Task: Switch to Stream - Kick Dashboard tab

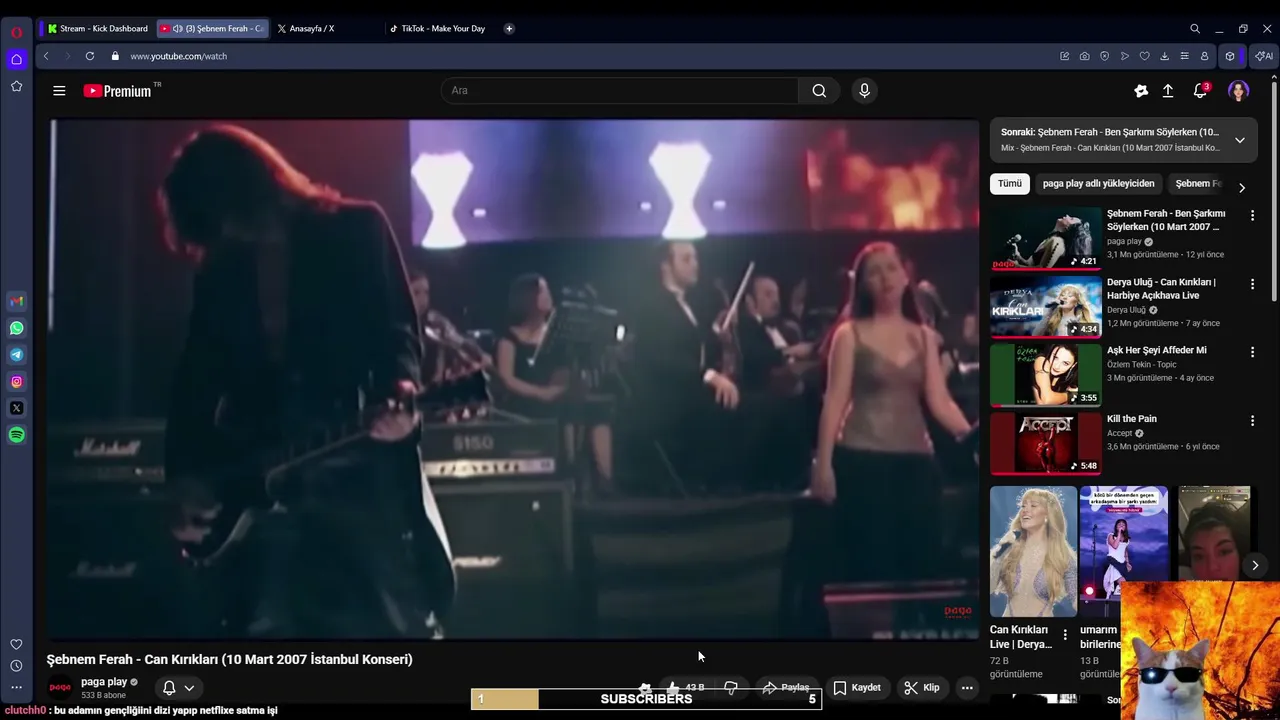Action: [97, 29]
